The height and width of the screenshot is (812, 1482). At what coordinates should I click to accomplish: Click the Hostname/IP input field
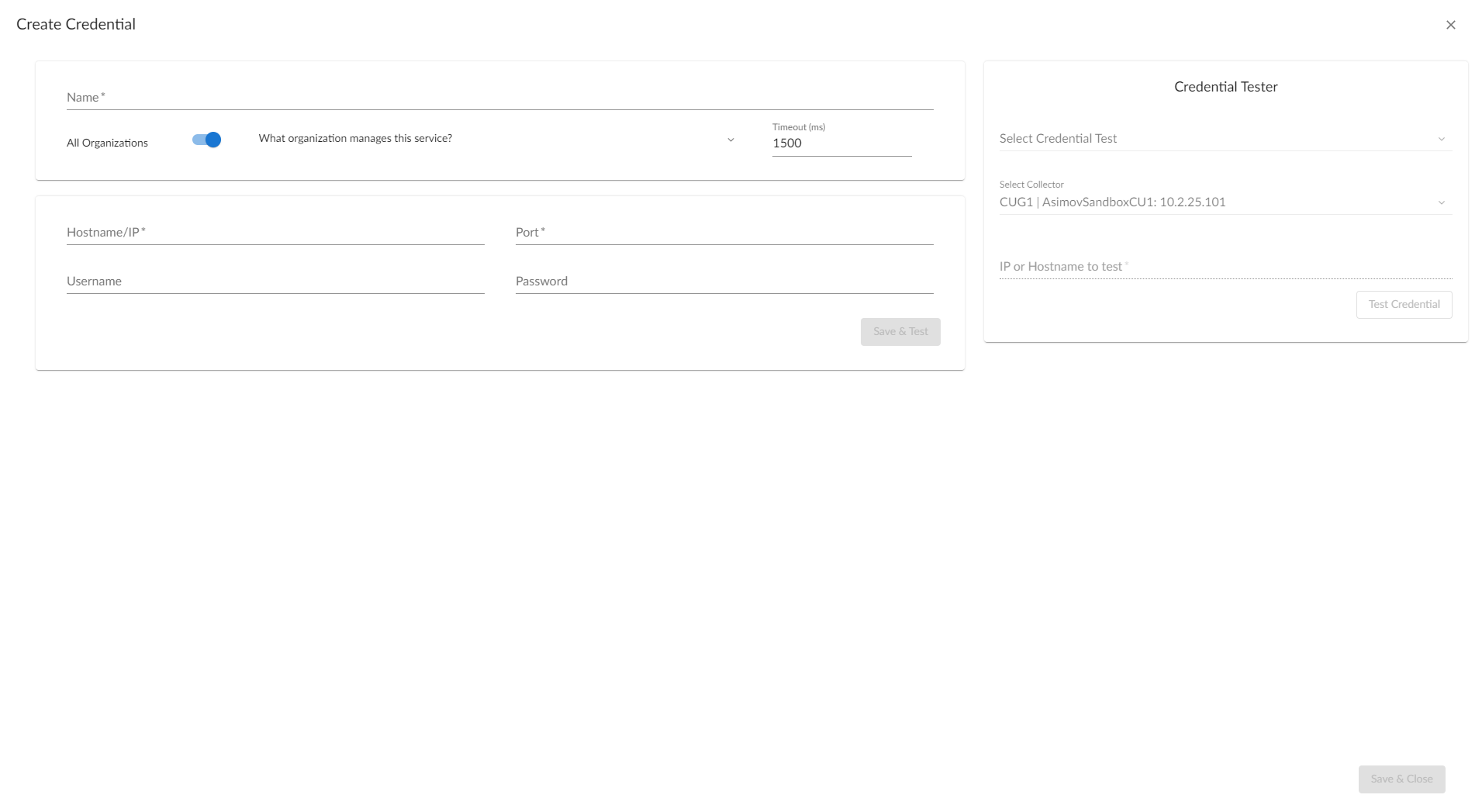(x=275, y=233)
